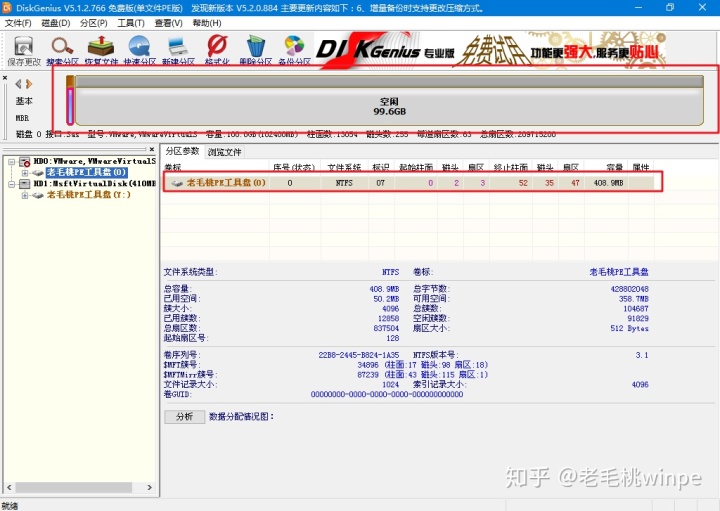Click the DiskGenius 专业版 banner advertisement
The height and width of the screenshot is (511, 720).
click(x=490, y=51)
